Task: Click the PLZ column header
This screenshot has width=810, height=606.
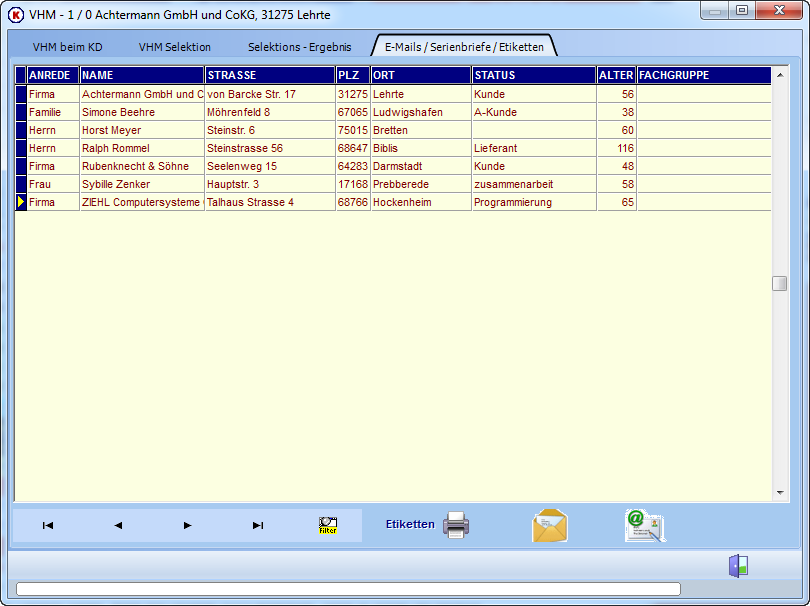Action: tap(353, 75)
